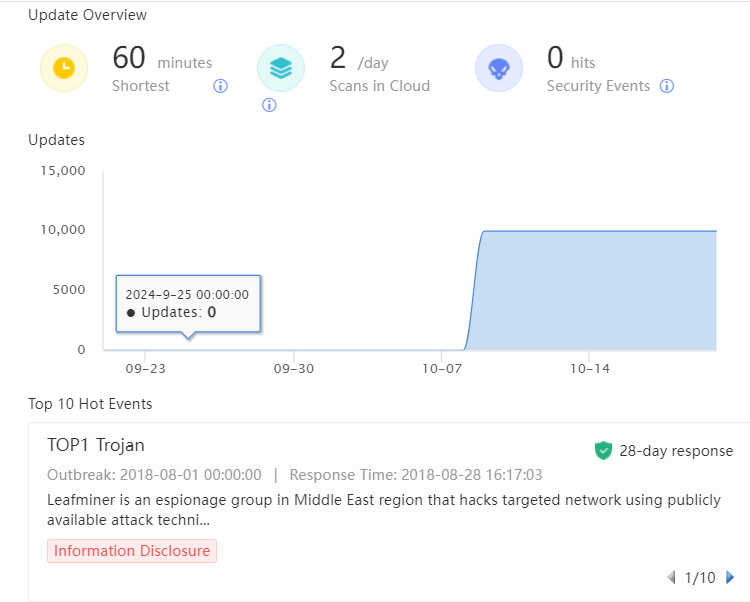The image size is (750, 602).
Task: Click the 10-14 date axis label
Action: pyautogui.click(x=589, y=369)
